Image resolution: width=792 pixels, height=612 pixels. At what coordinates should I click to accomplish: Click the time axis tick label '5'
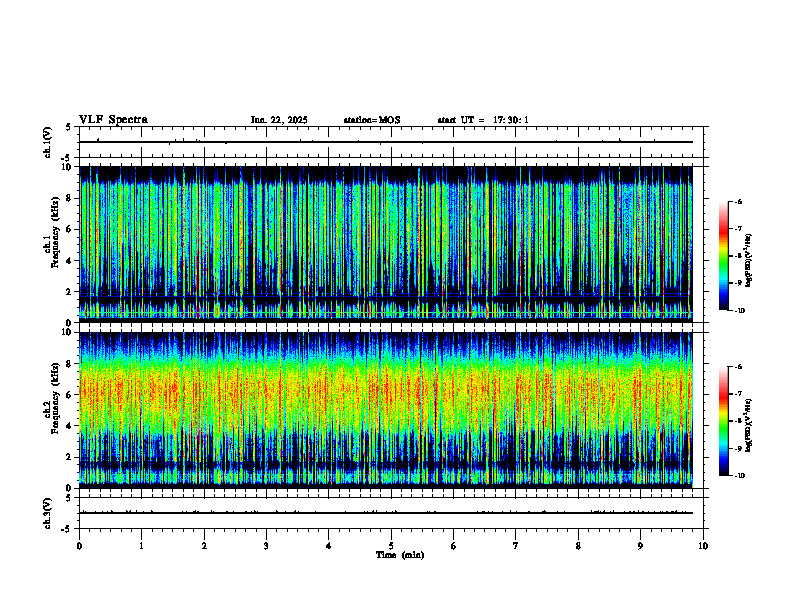click(x=391, y=546)
